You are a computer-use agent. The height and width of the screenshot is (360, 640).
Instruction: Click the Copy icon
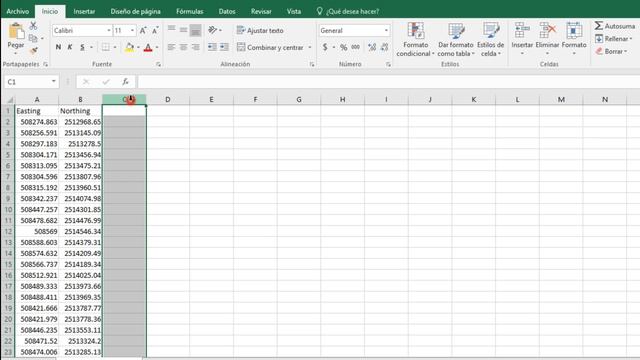33,38
